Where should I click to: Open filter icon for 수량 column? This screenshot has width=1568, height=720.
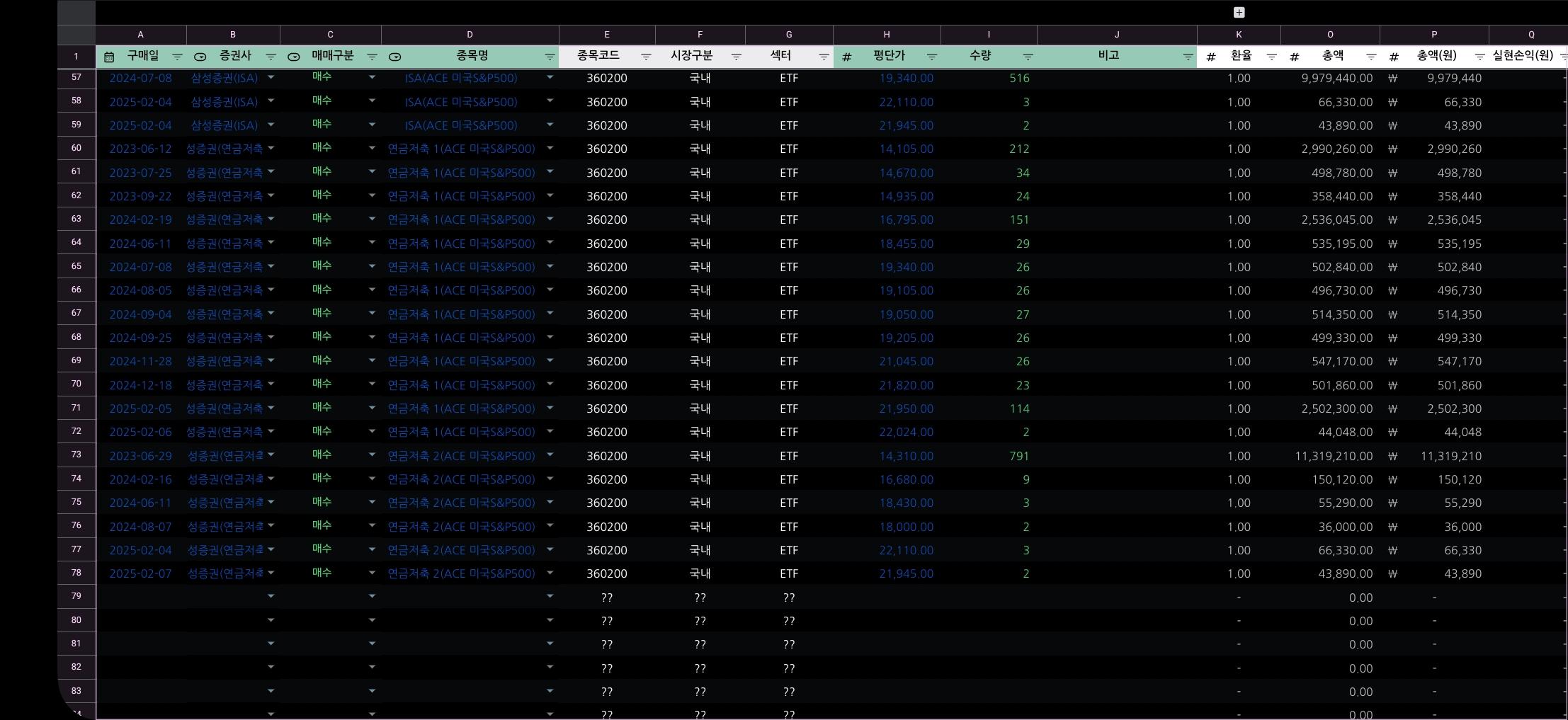[x=1028, y=57]
